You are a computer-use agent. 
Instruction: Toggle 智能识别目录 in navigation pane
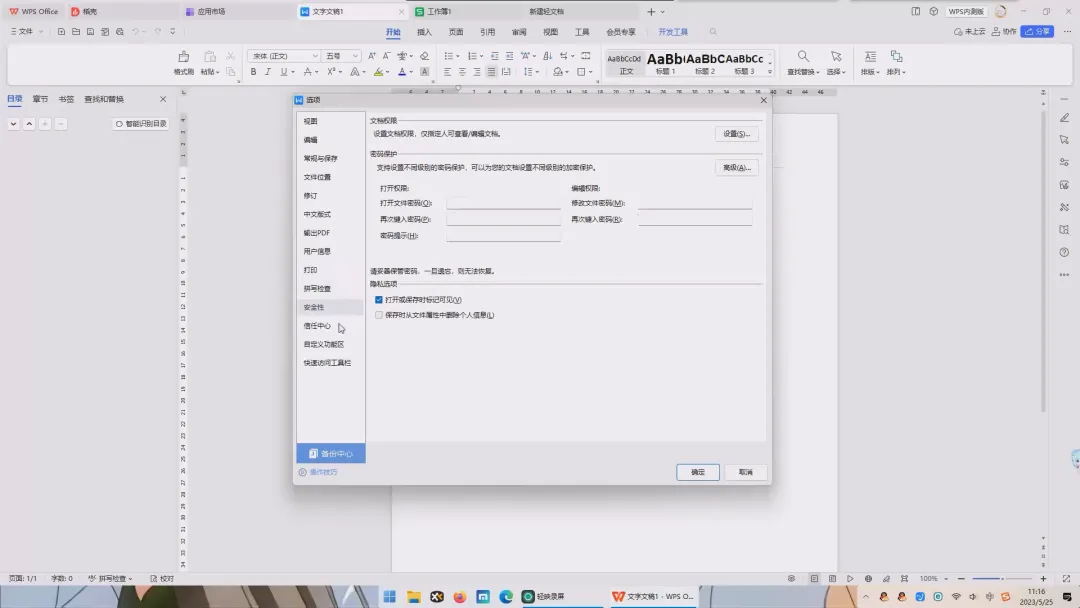coord(141,124)
